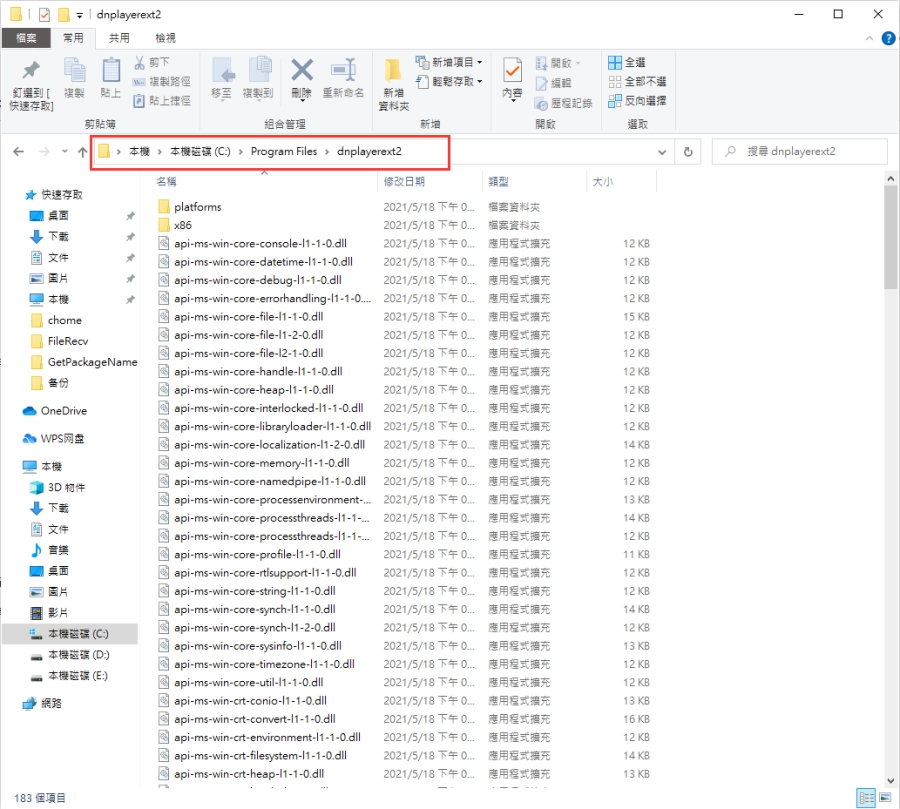Click the Paste clipboard icon
Image resolution: width=900 pixels, height=809 pixels.
click(x=111, y=71)
